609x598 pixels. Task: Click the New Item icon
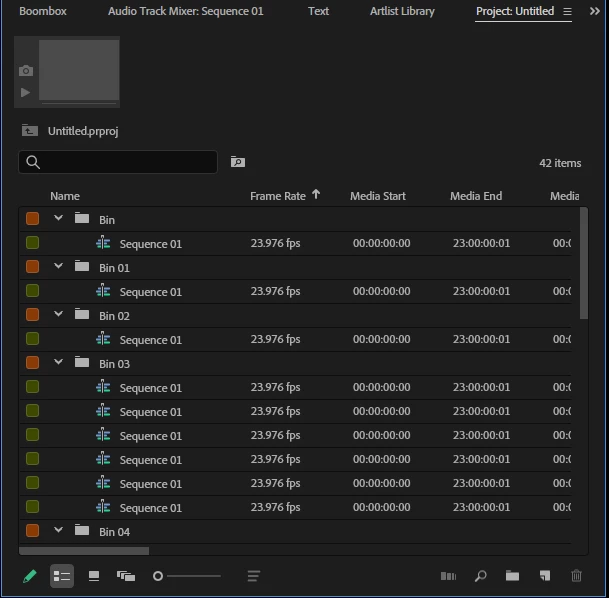click(x=545, y=576)
